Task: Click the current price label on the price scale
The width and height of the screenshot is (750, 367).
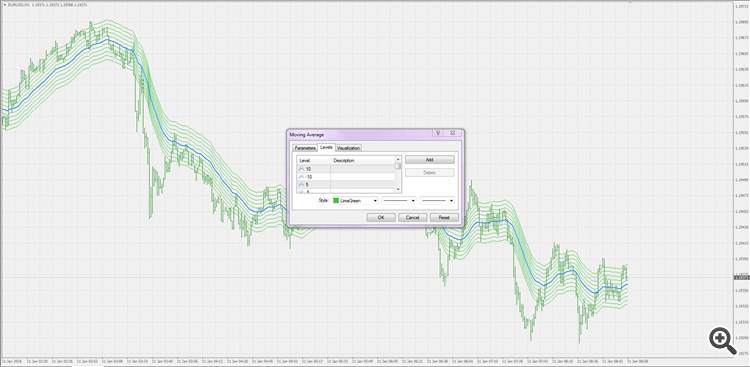Action: pyautogui.click(x=741, y=277)
